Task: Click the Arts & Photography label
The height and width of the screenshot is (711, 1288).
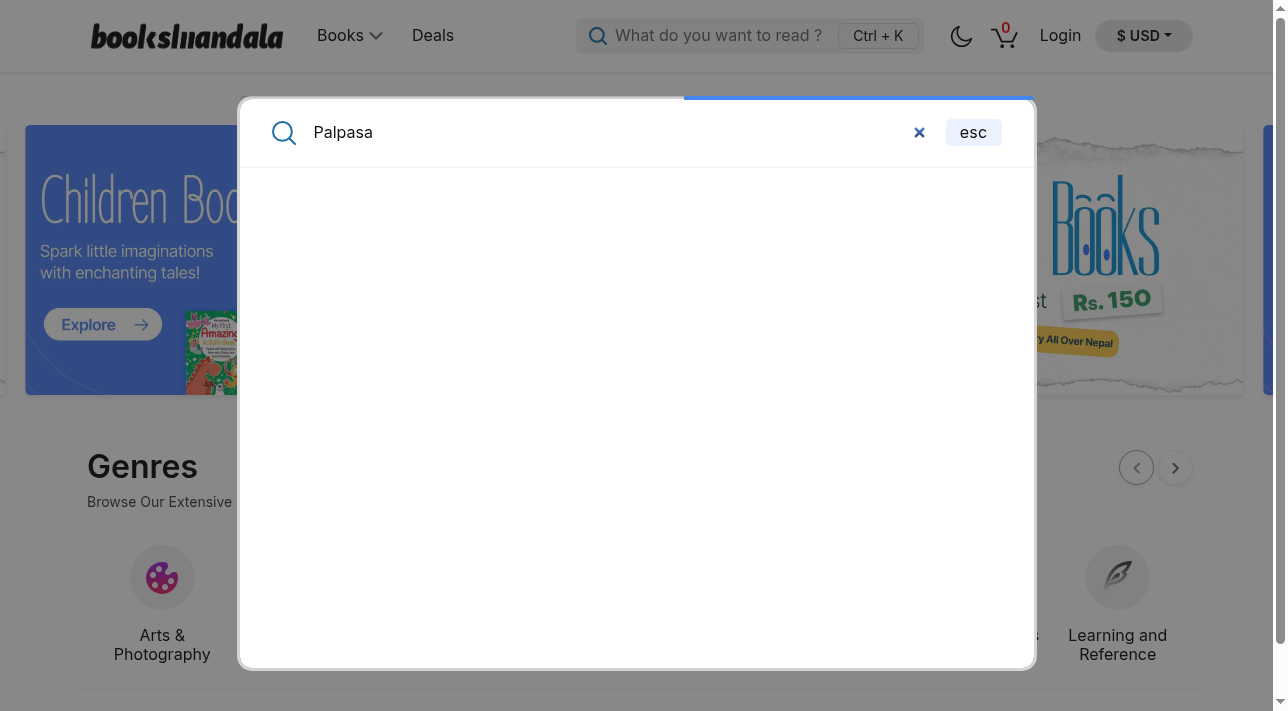Action: point(162,645)
